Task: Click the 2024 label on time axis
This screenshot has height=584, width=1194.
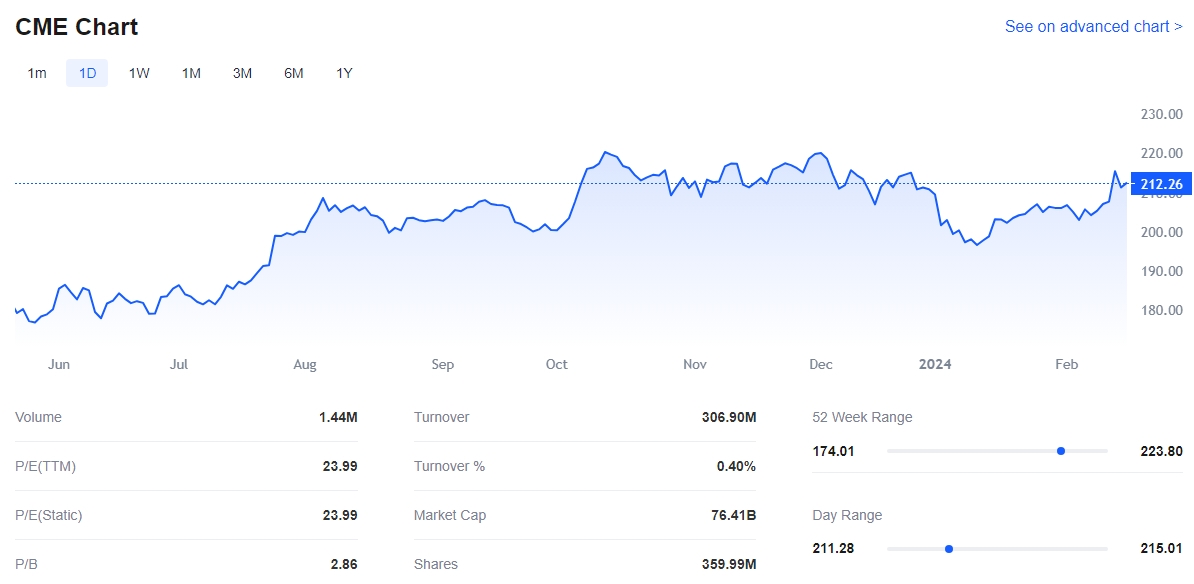Action: (x=935, y=364)
